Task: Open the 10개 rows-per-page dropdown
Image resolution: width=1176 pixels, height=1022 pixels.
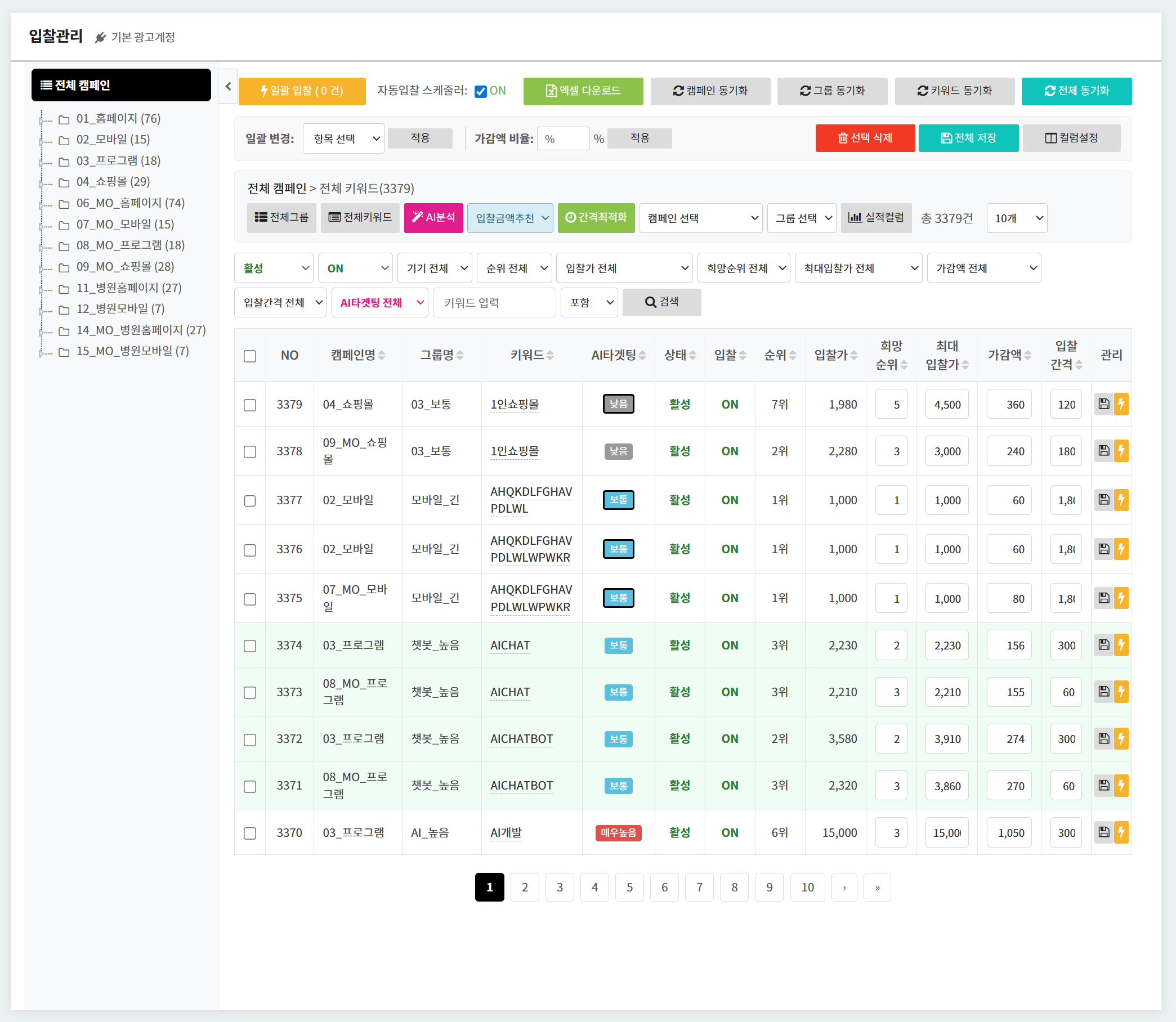Action: pyautogui.click(x=1017, y=218)
